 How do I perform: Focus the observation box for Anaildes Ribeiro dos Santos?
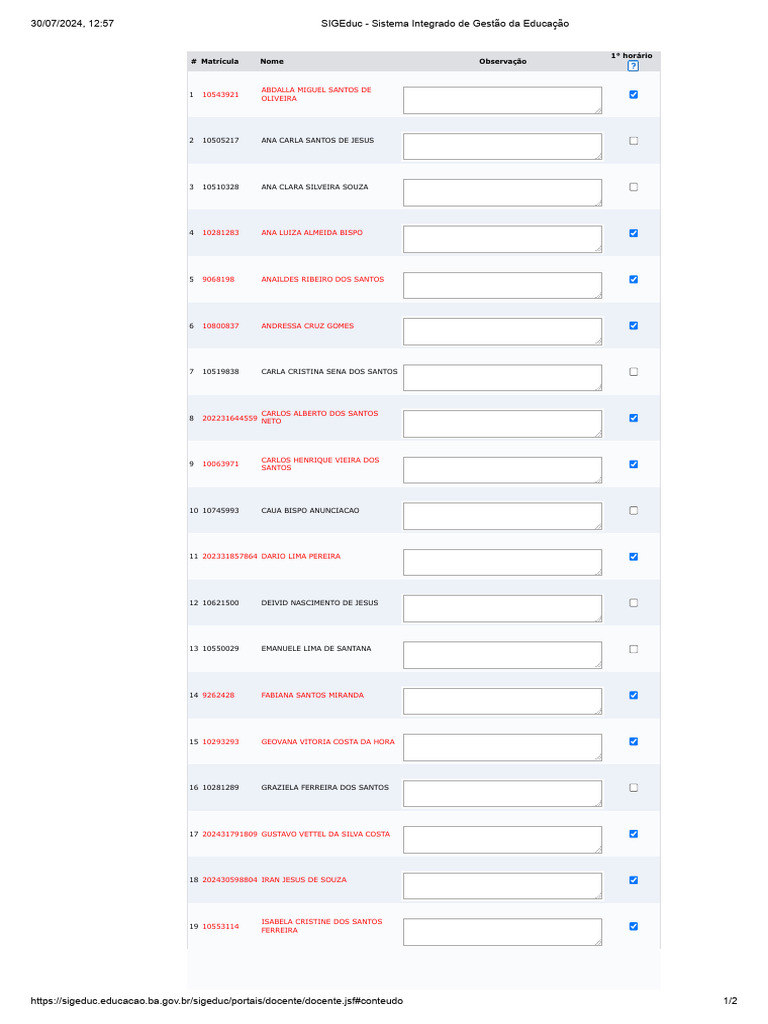coord(502,285)
